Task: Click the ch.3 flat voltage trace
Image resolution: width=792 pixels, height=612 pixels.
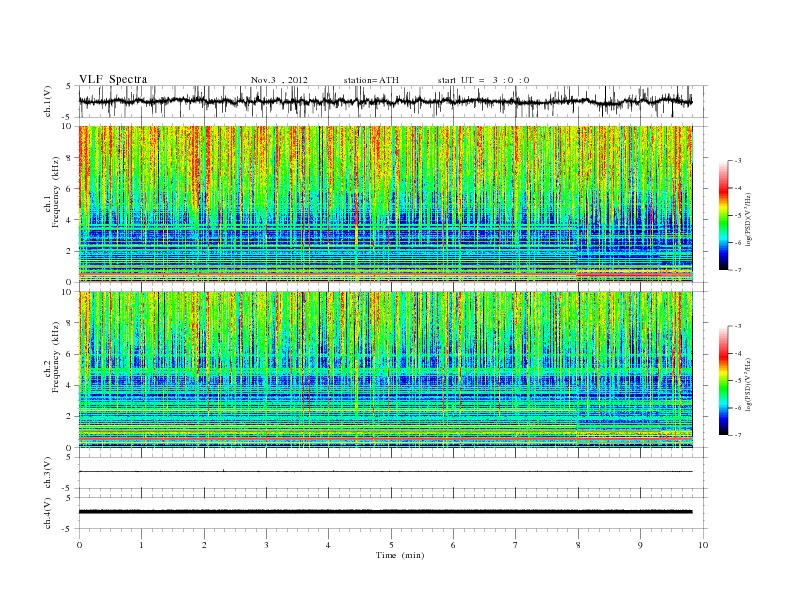Action: point(385,472)
